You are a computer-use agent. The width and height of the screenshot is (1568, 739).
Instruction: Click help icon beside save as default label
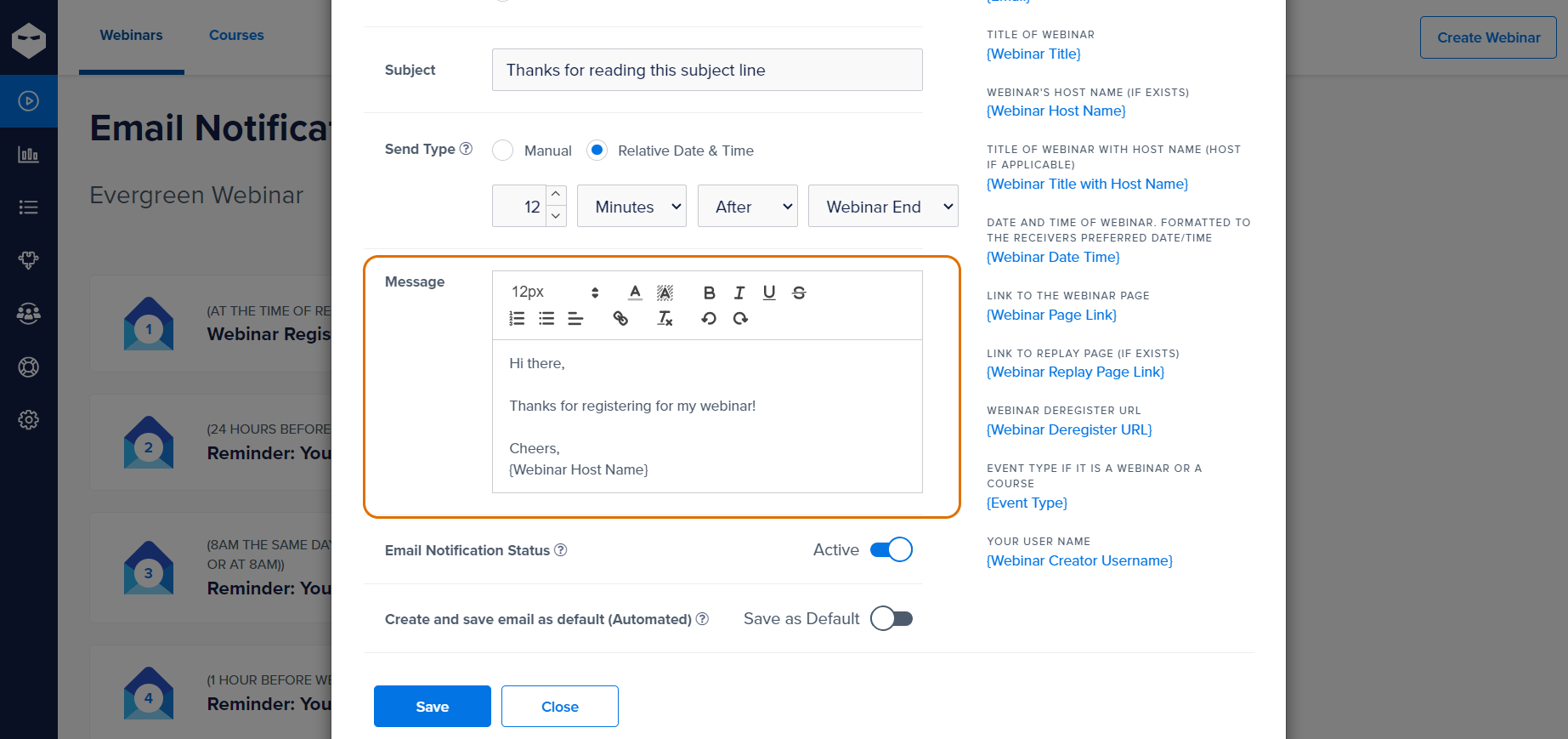tap(702, 619)
